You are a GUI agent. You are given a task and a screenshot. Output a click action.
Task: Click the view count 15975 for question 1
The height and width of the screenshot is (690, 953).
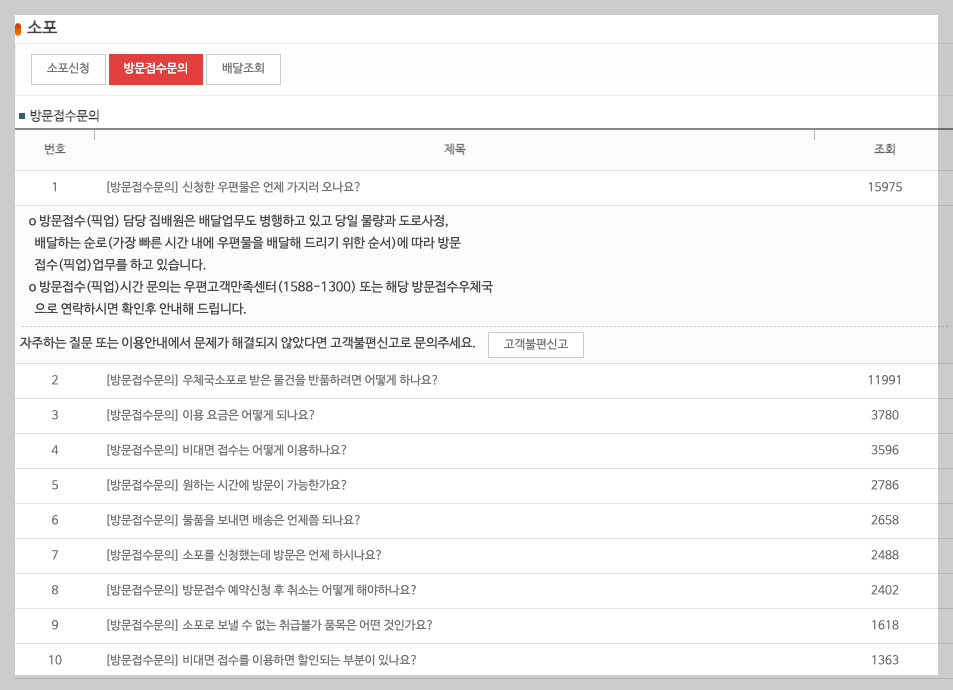click(884, 187)
